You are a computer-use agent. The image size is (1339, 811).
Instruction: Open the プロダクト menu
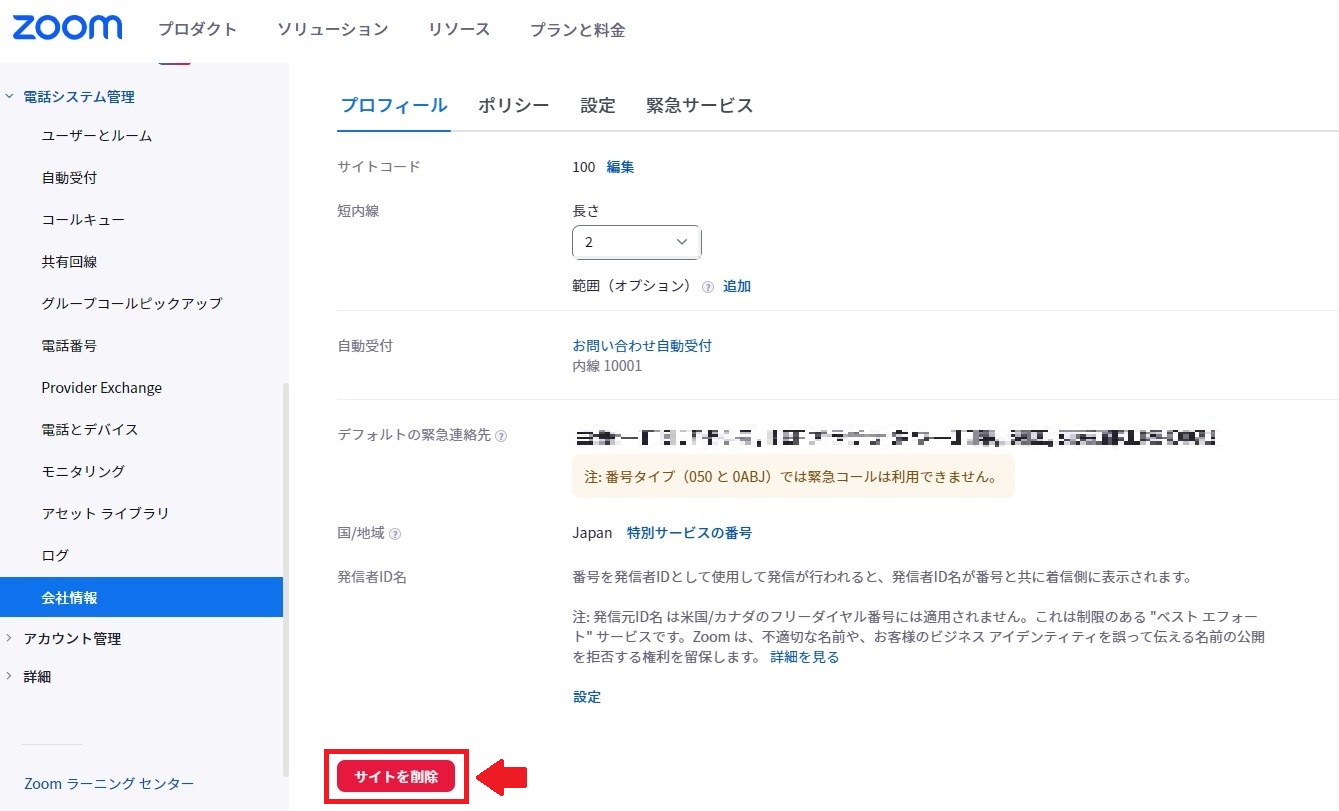coord(197,30)
